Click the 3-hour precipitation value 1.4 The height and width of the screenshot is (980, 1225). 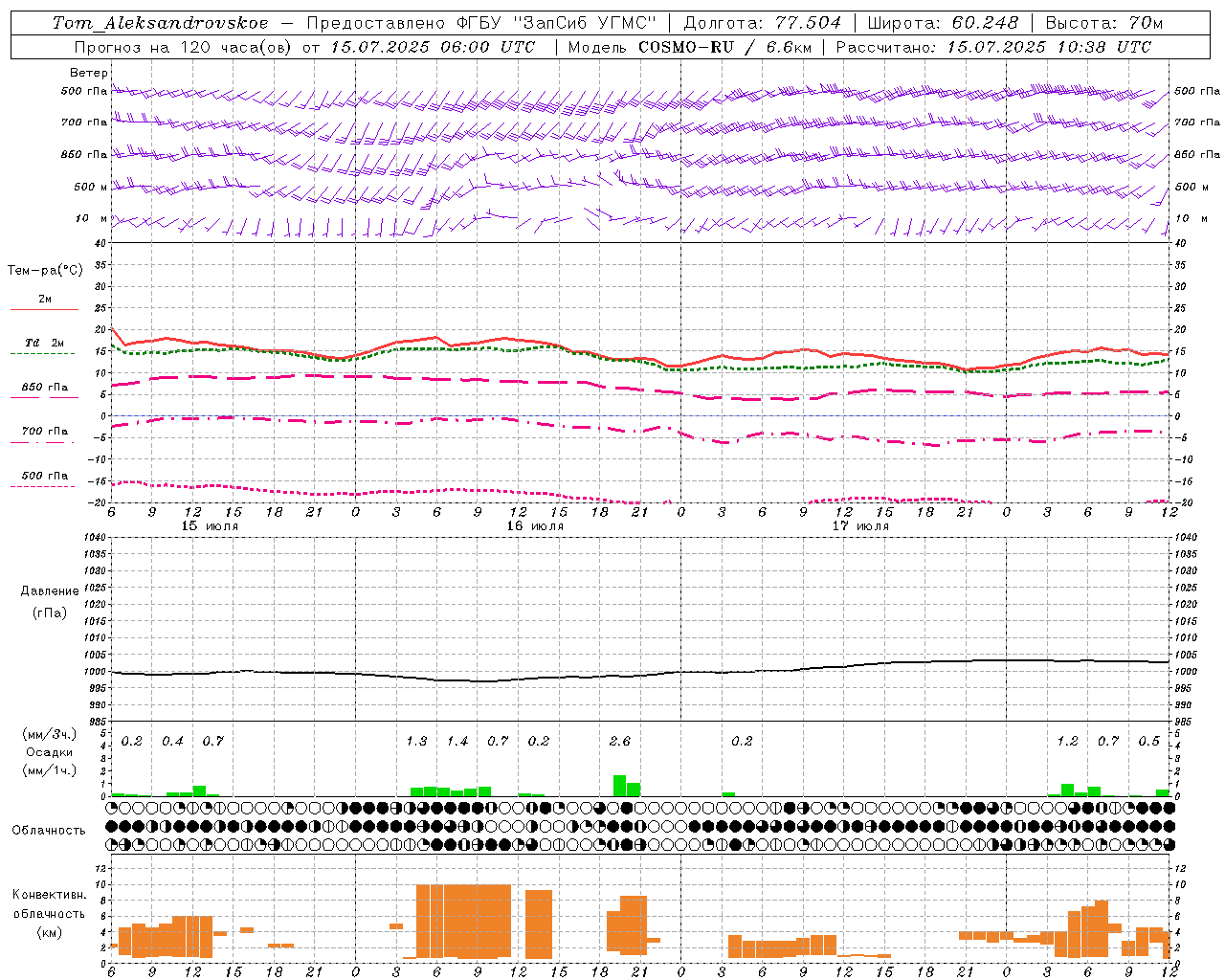click(x=457, y=742)
